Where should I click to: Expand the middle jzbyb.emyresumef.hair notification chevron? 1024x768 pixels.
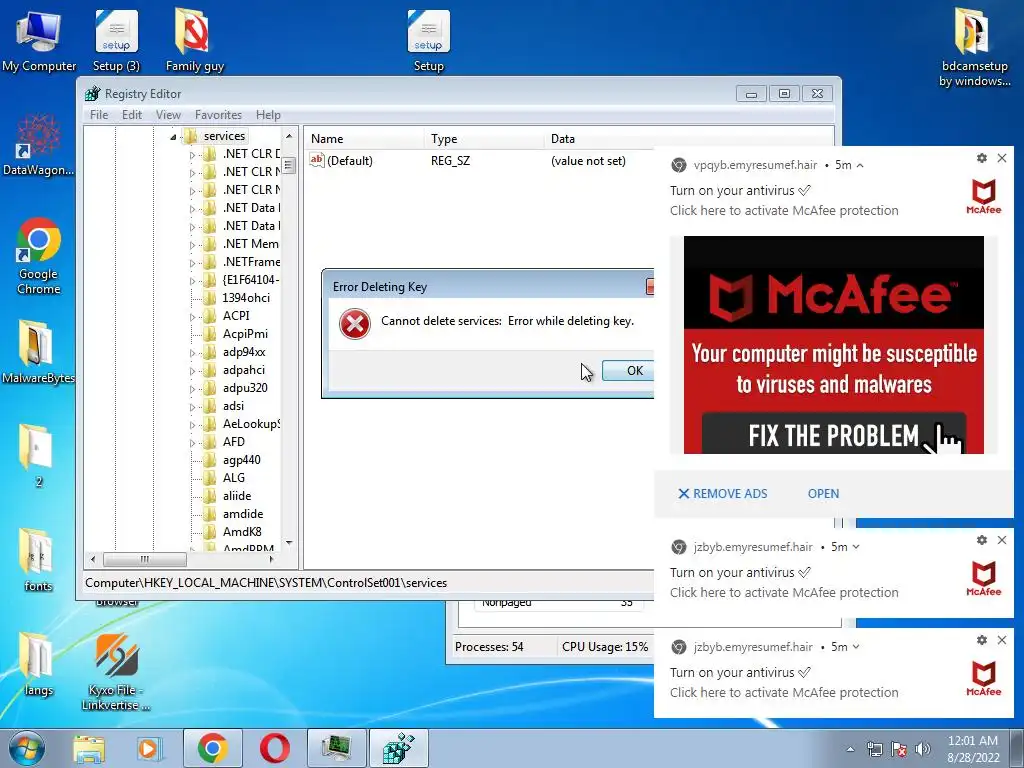coord(856,547)
